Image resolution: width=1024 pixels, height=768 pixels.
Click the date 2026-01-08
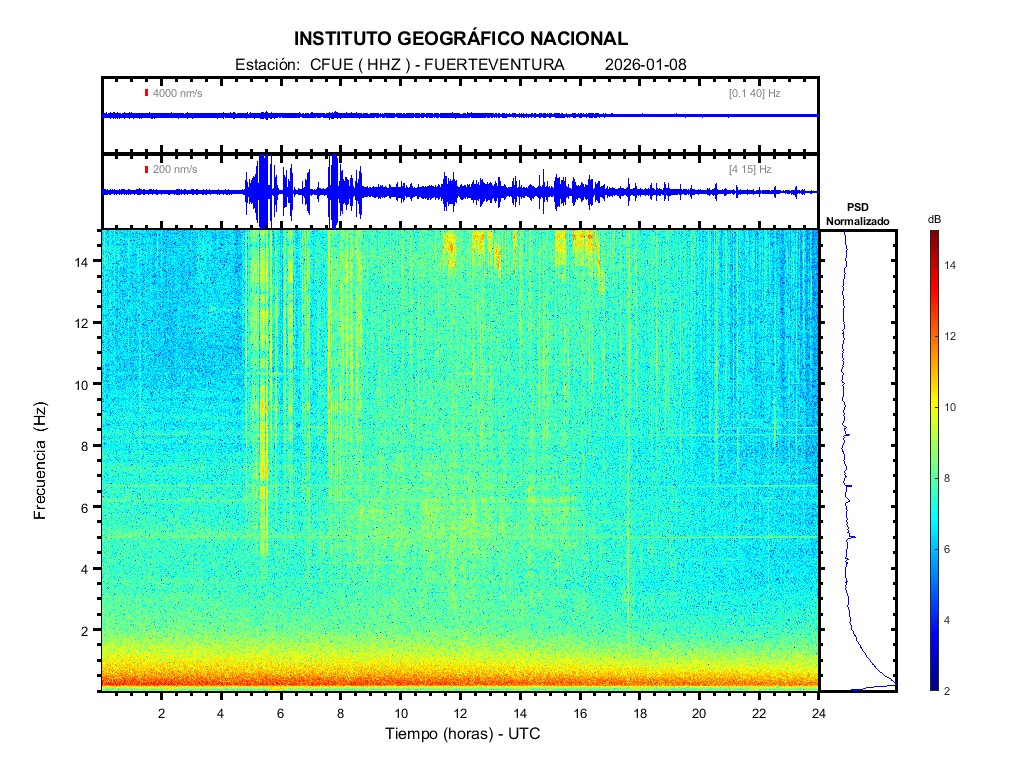tap(646, 65)
